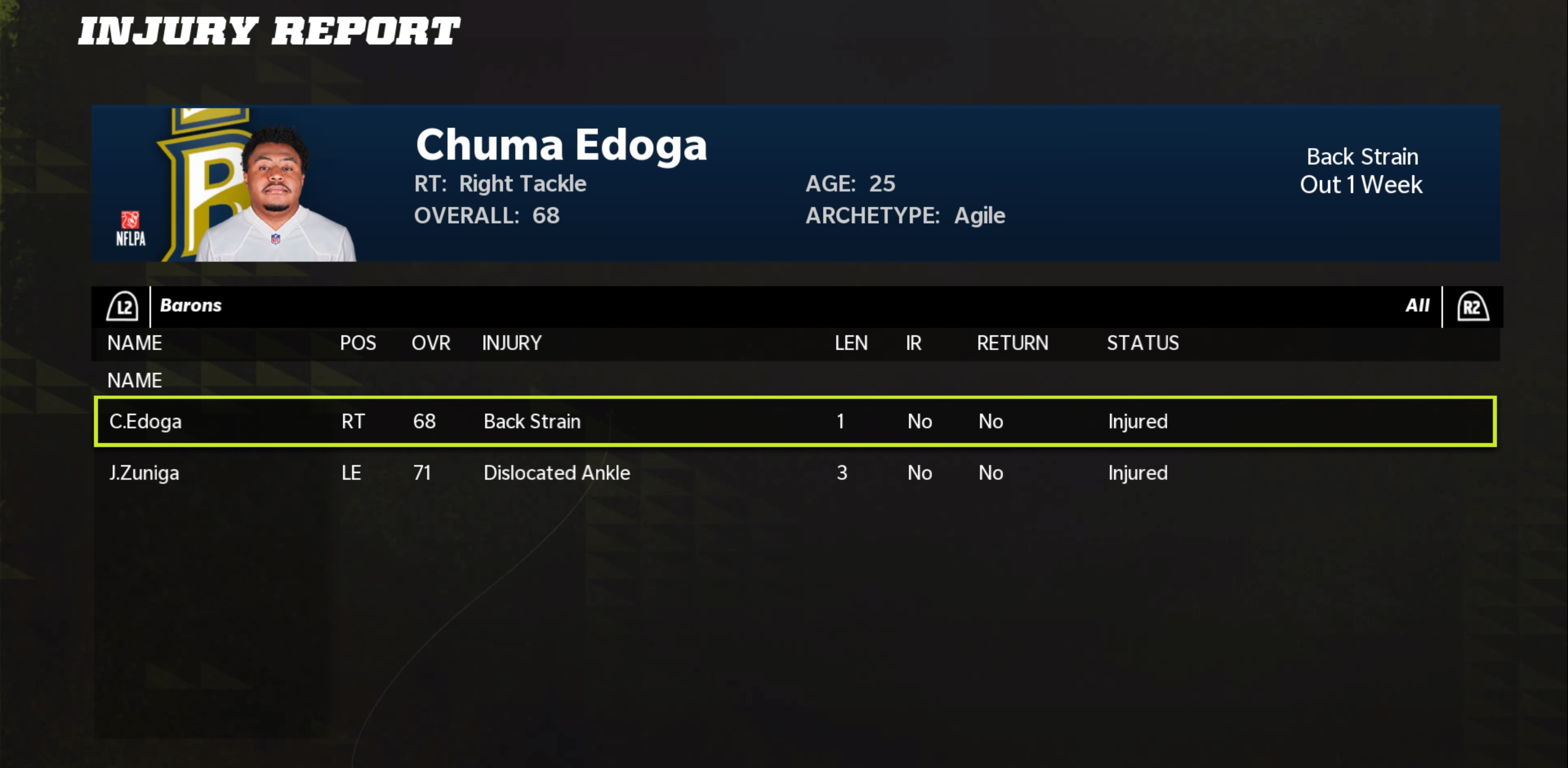The width and height of the screenshot is (1568, 768).
Task: Sort by the POS column header
Action: coord(358,343)
